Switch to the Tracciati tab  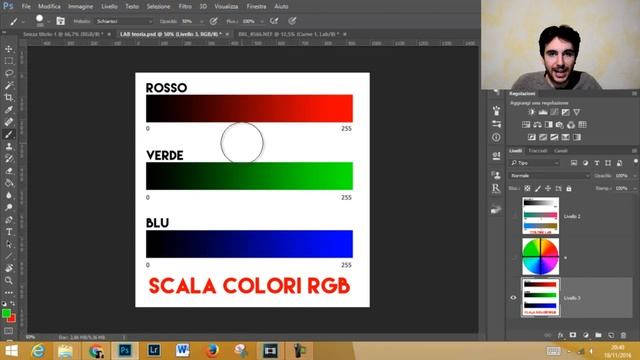[538, 151]
